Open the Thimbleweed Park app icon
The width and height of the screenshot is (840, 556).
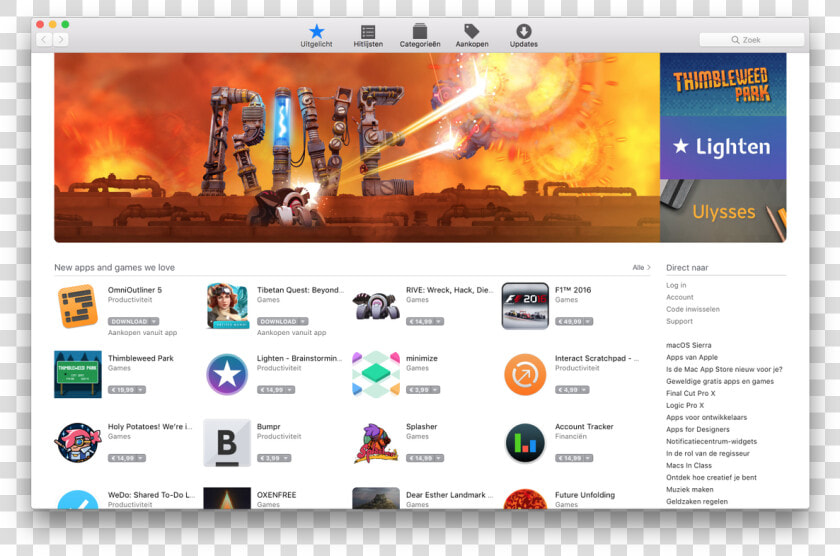coord(78,374)
